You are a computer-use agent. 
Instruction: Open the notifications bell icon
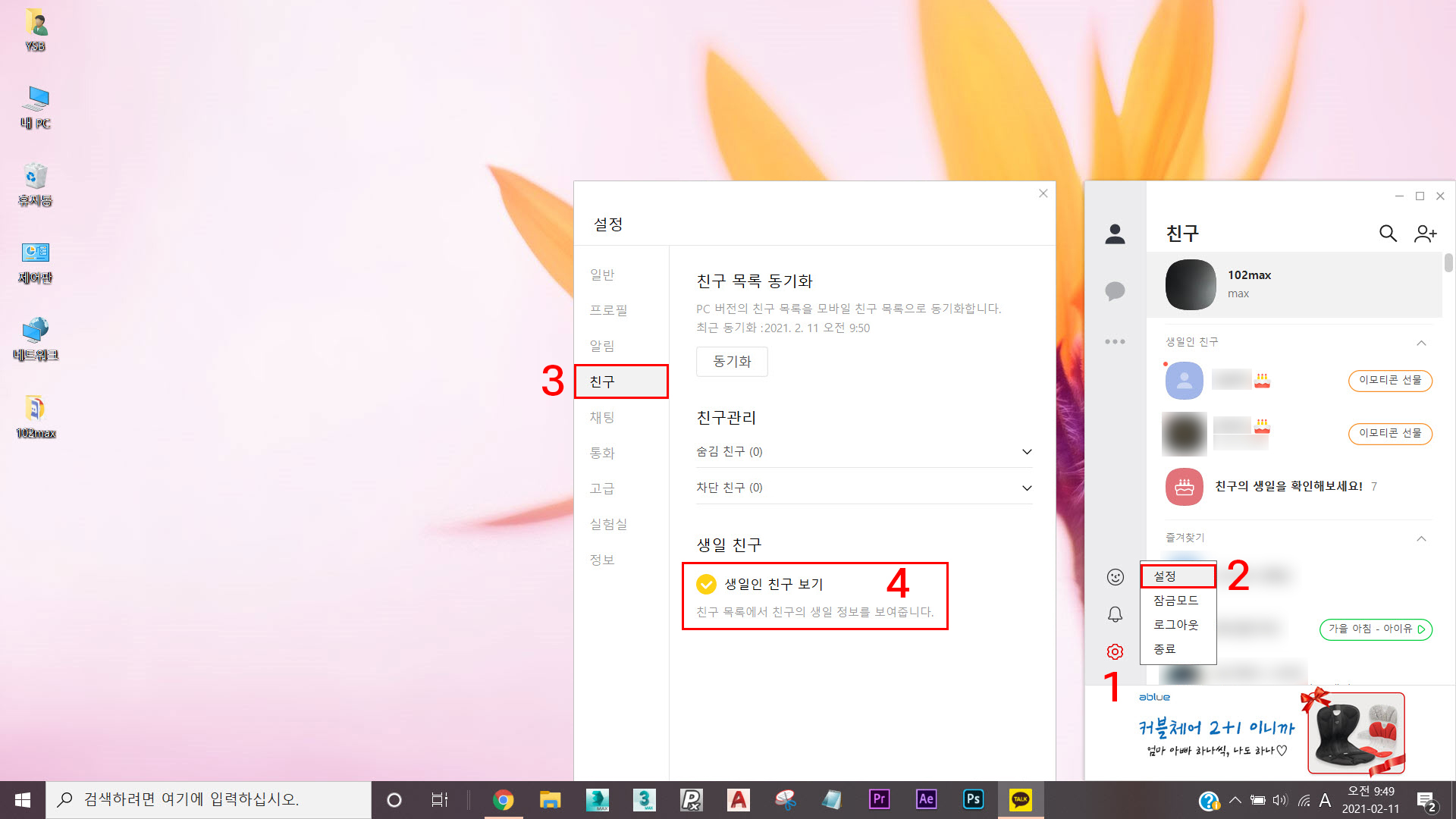coord(1115,614)
